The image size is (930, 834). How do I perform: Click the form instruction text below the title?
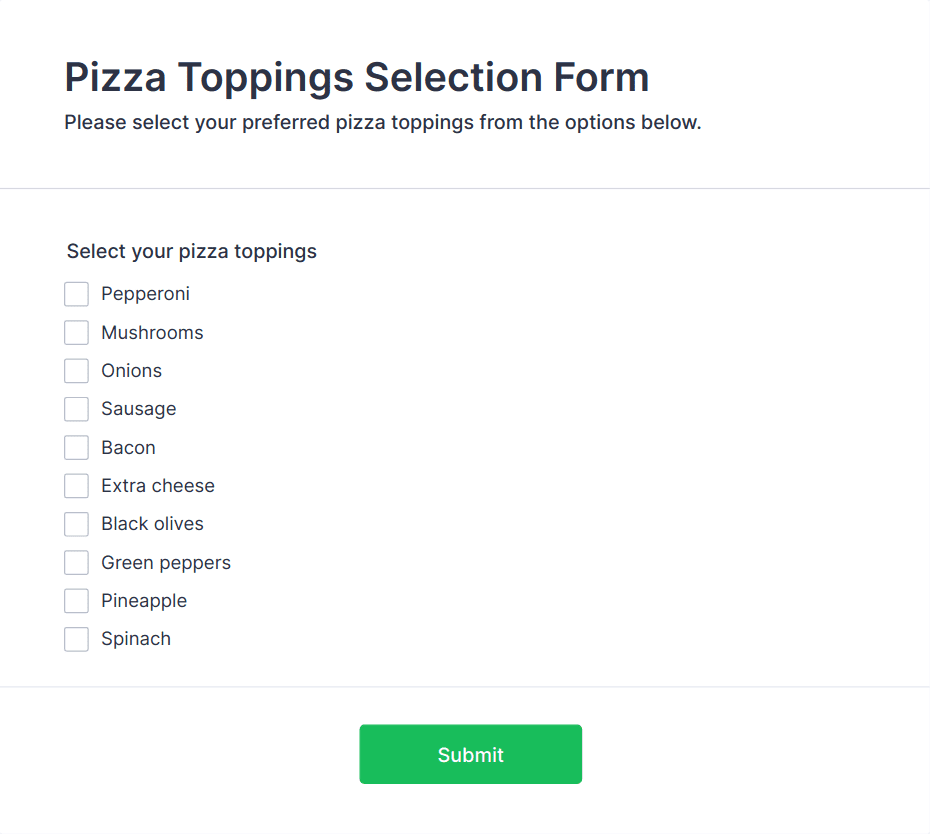[382, 122]
